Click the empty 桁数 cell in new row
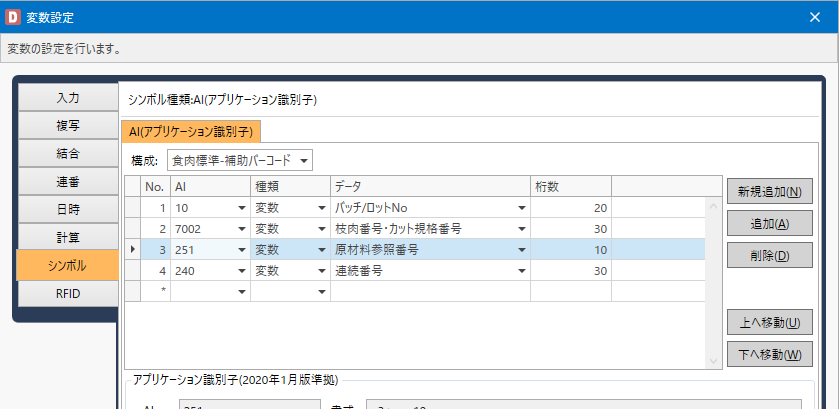839x409 pixels. 570,291
